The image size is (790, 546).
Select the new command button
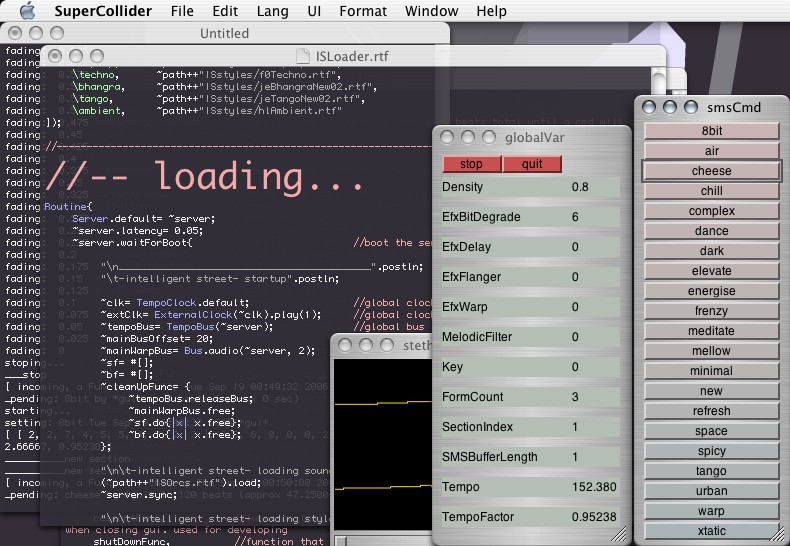711,391
